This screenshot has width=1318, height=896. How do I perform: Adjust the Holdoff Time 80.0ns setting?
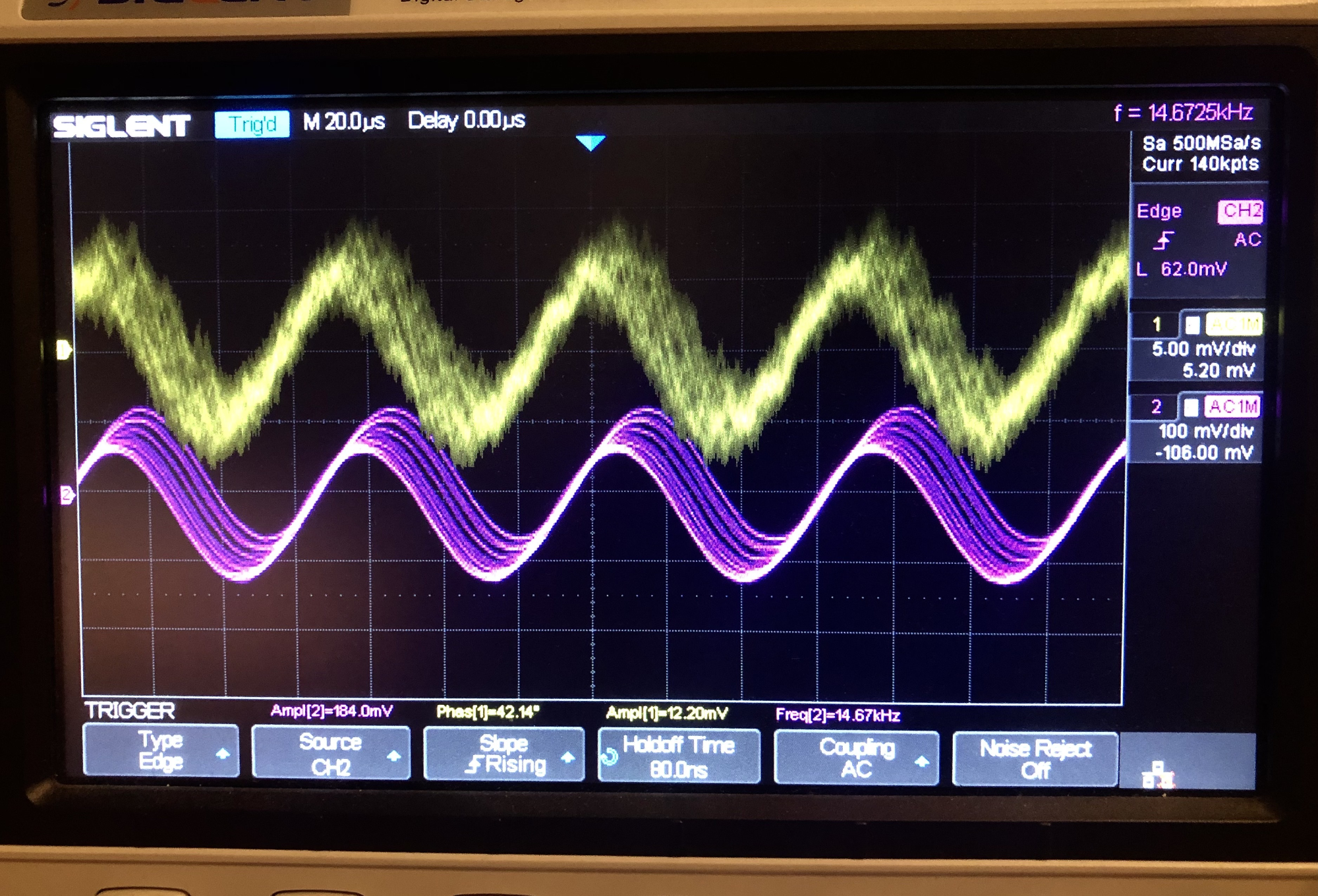[x=679, y=756]
